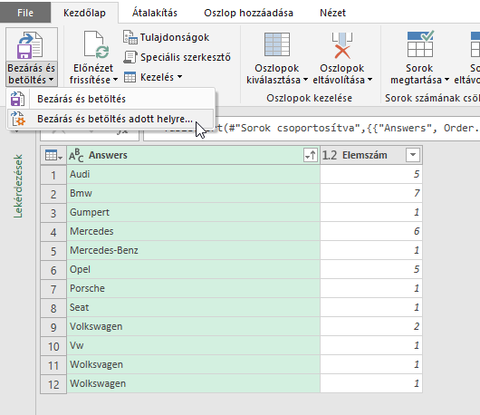Expand the Előnézet frissítése dropdown
This screenshot has width=480, height=415.
pyautogui.click(x=115, y=80)
